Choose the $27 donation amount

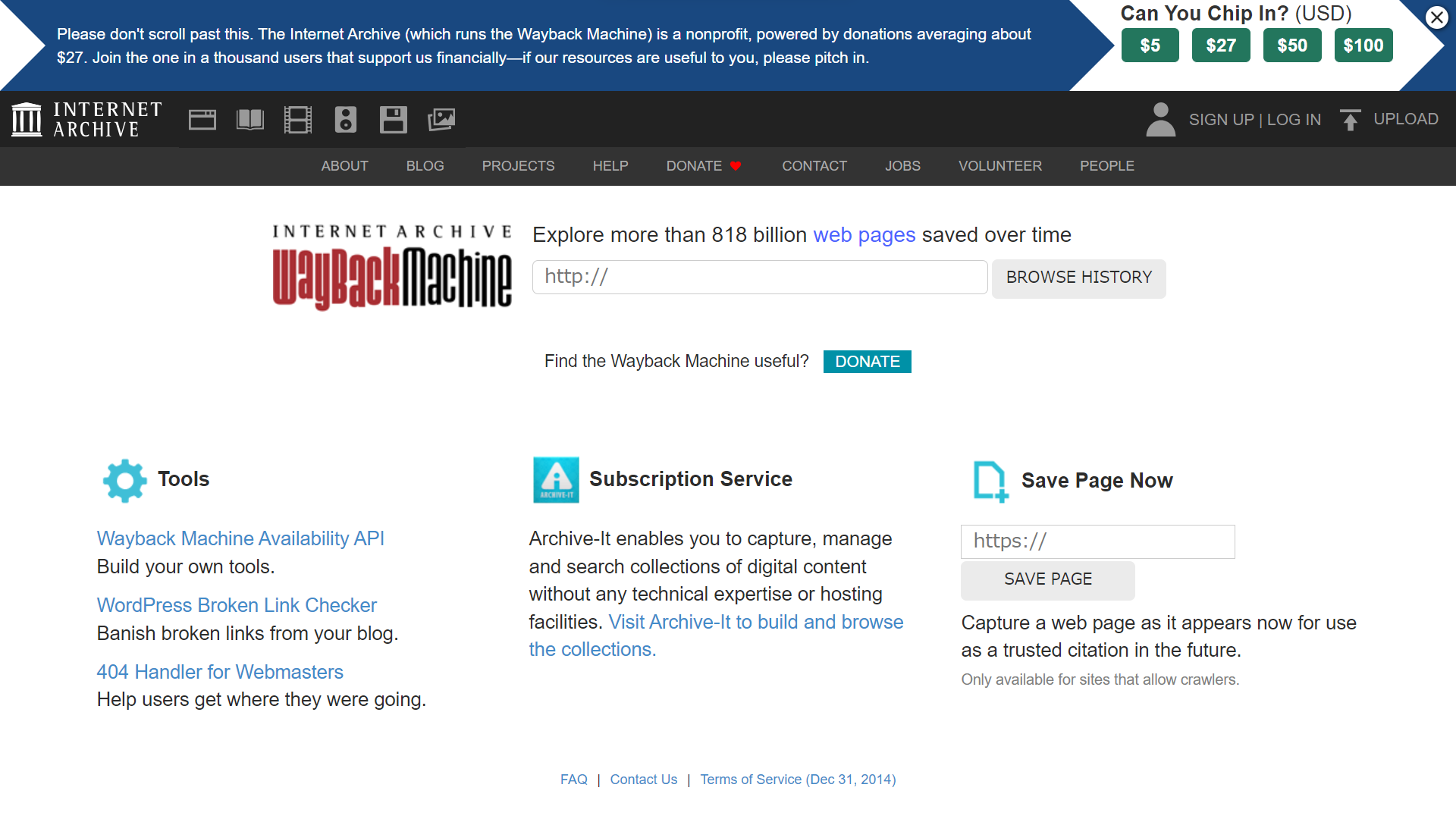(1221, 45)
